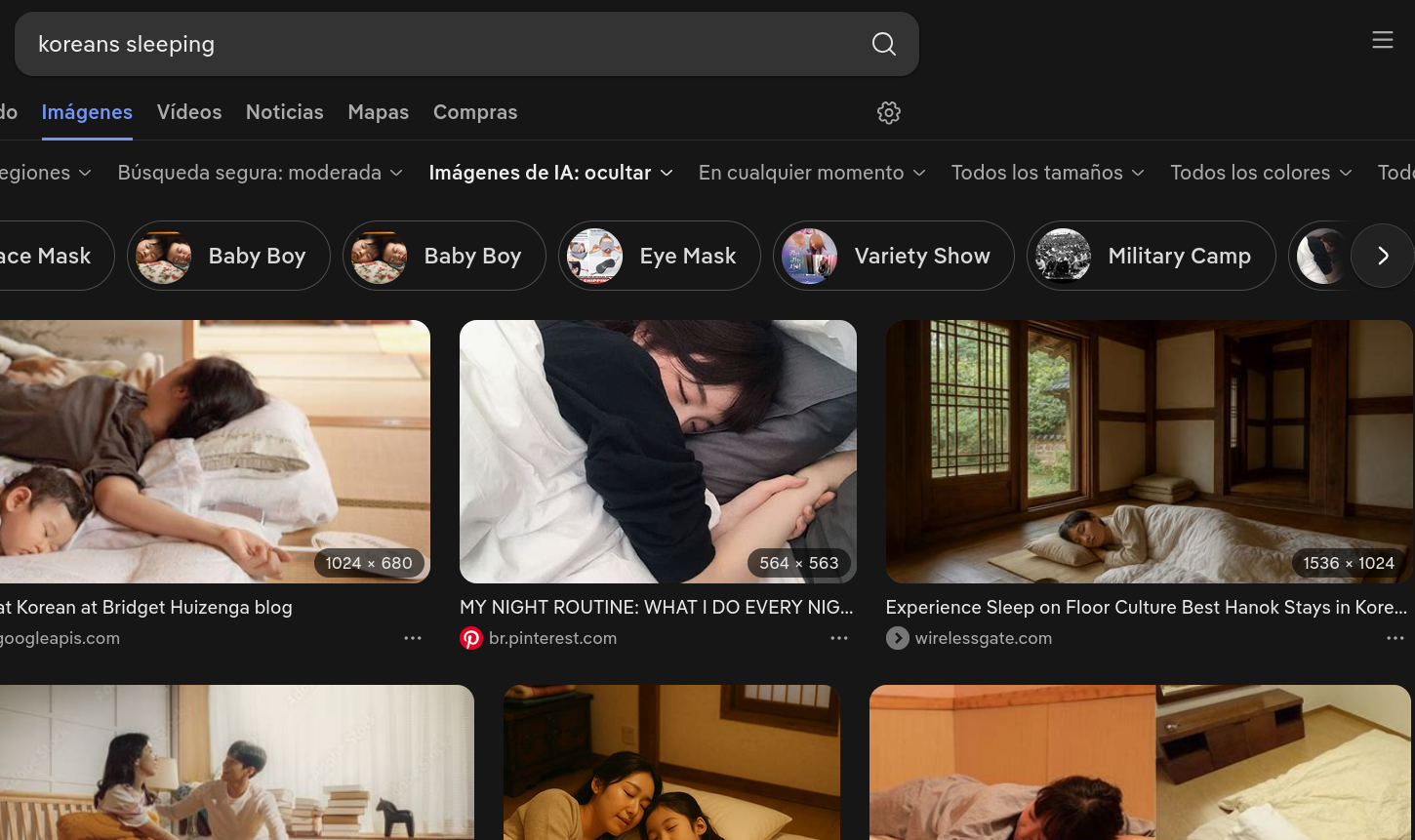1415x840 pixels.
Task: Click the 564 × 563 size badge
Action: pyautogui.click(x=799, y=563)
